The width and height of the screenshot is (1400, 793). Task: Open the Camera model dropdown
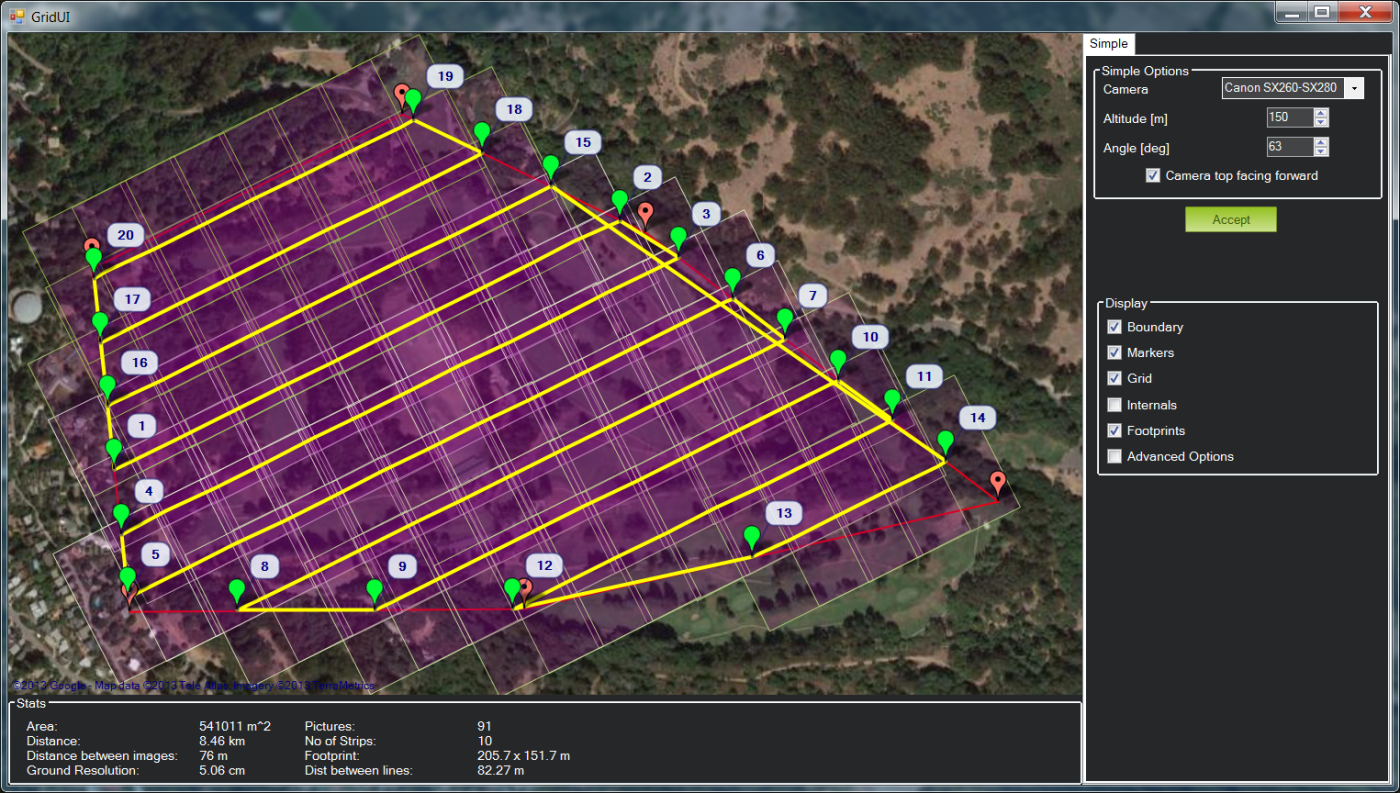pos(1354,88)
